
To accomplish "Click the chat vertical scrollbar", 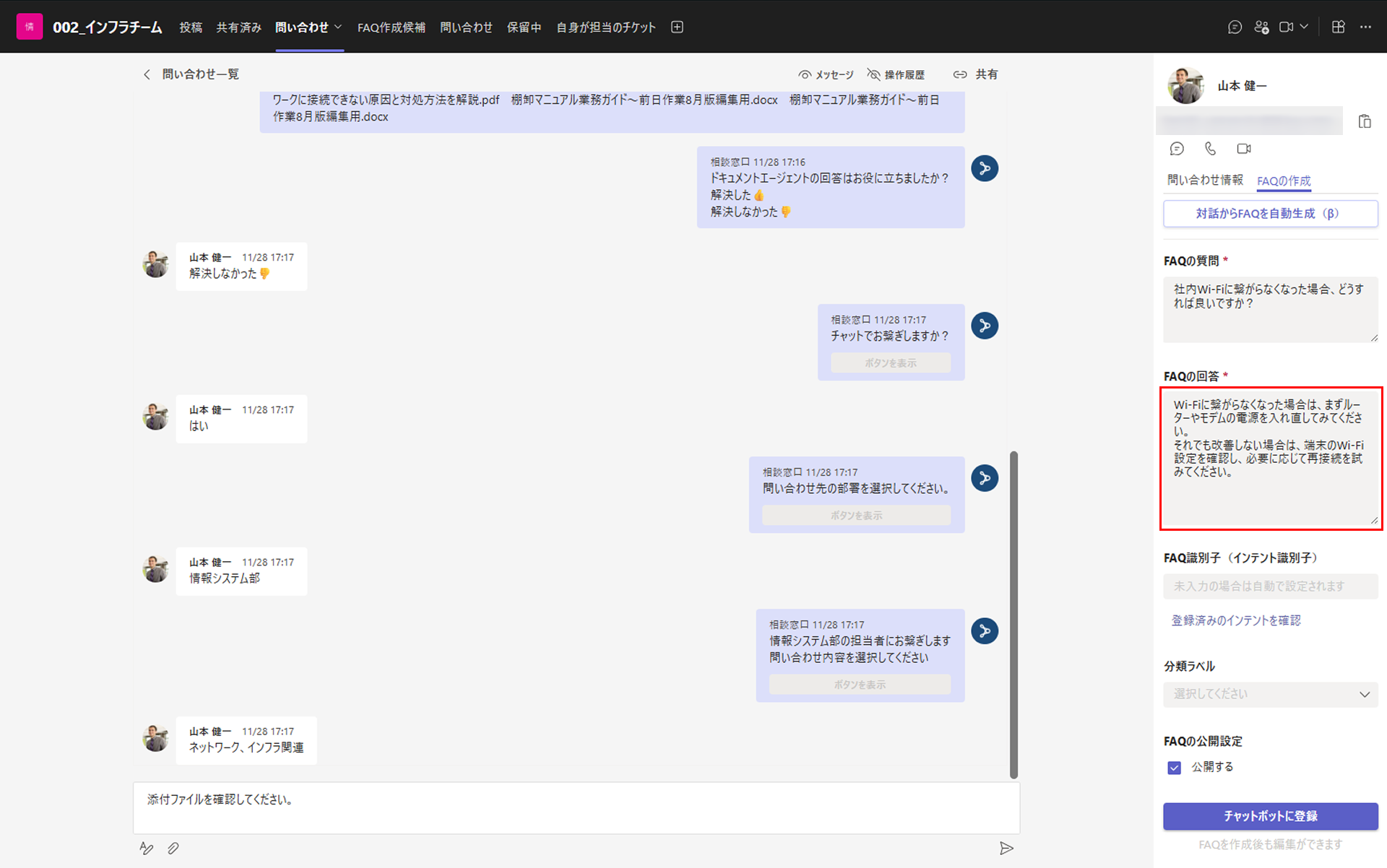I will tap(1014, 615).
